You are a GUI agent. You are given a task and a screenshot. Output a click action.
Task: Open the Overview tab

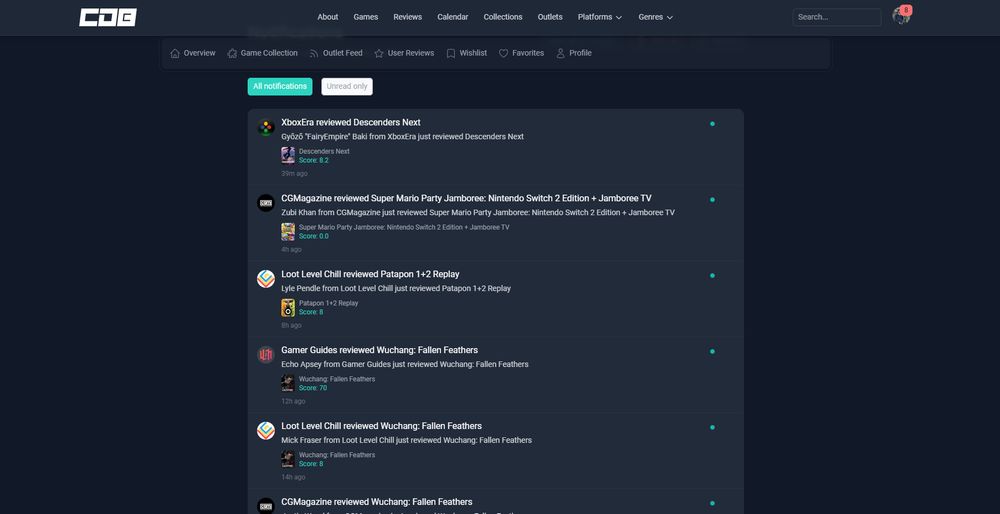[x=193, y=54]
